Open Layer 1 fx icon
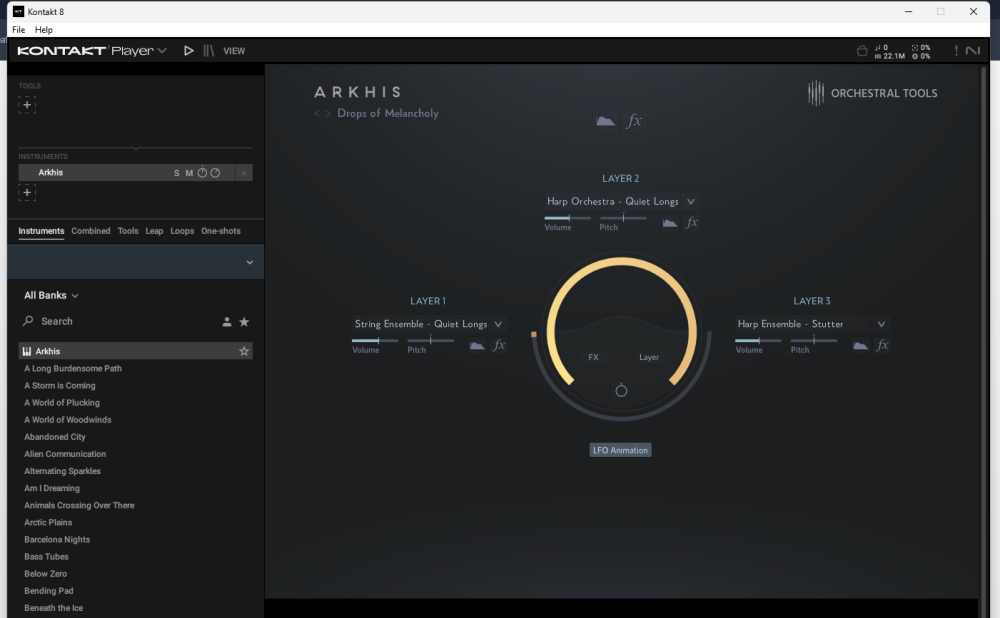 pyautogui.click(x=499, y=344)
